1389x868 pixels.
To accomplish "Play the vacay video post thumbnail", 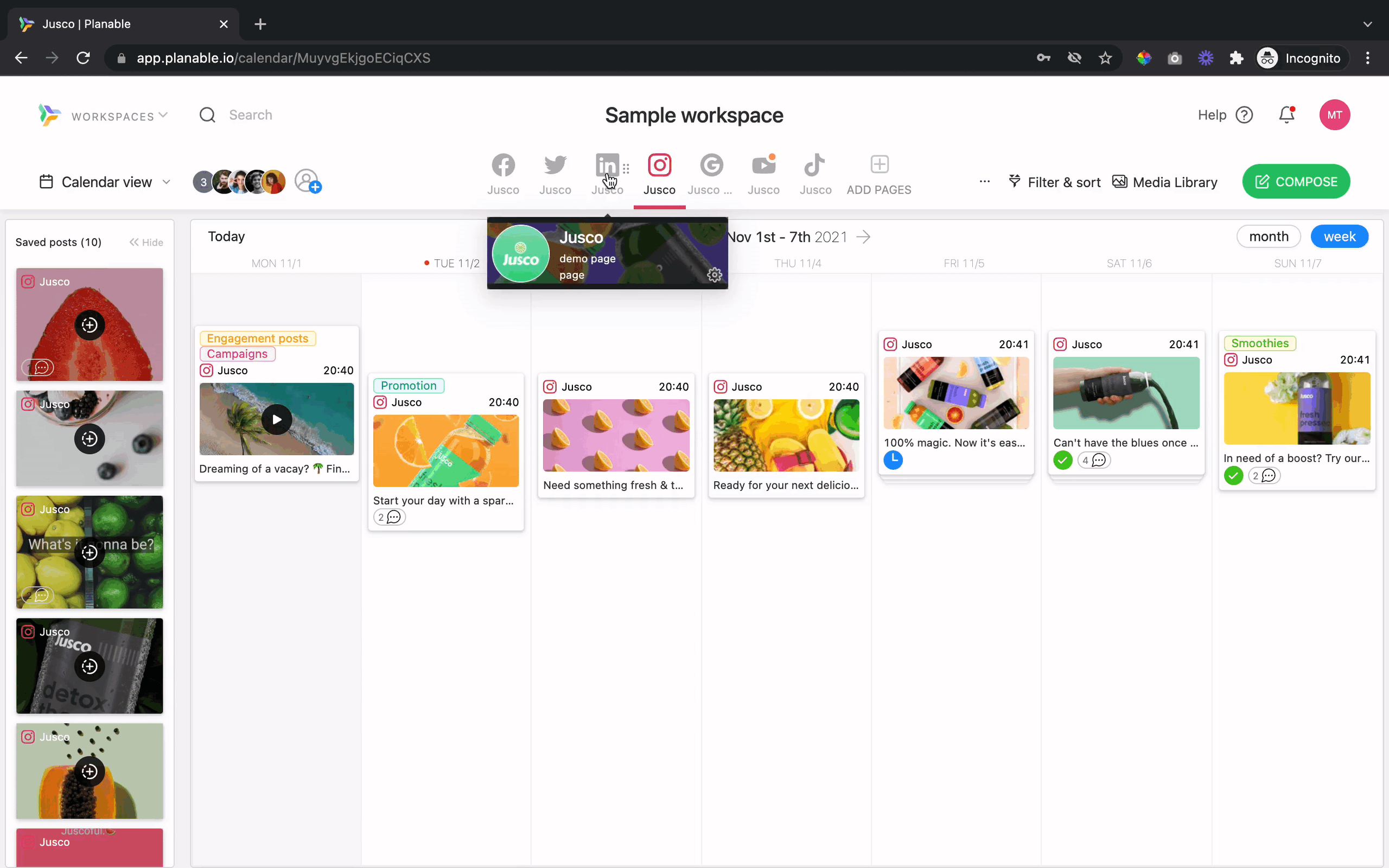I will point(277,420).
